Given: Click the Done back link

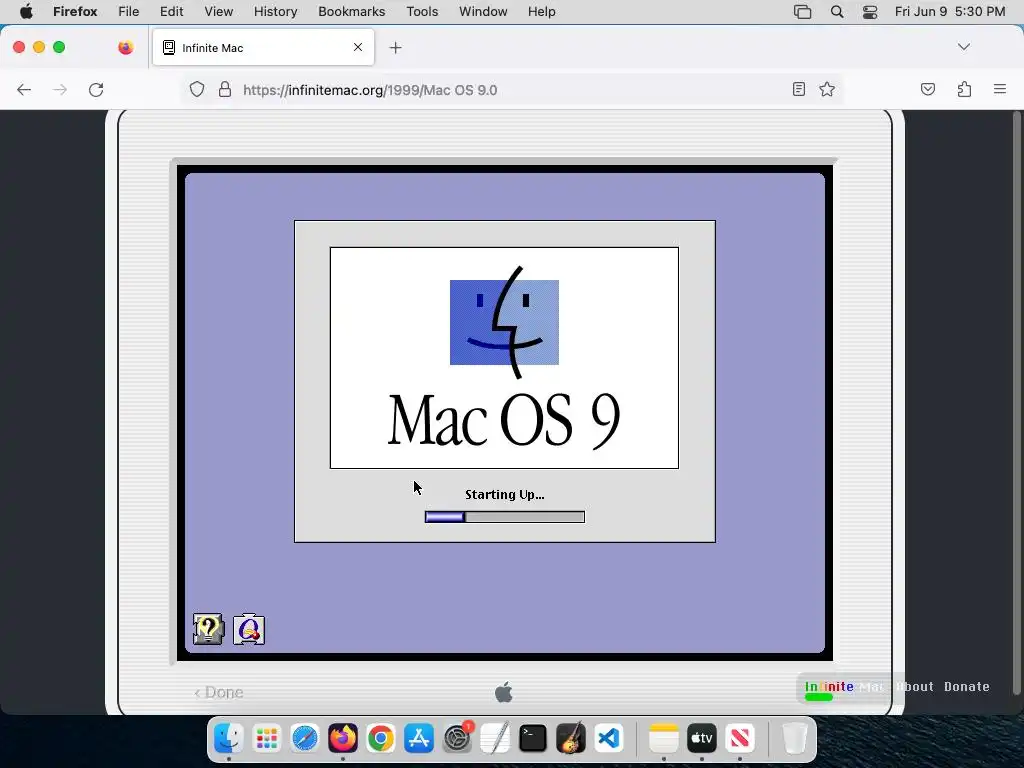Looking at the screenshot, I should point(219,692).
